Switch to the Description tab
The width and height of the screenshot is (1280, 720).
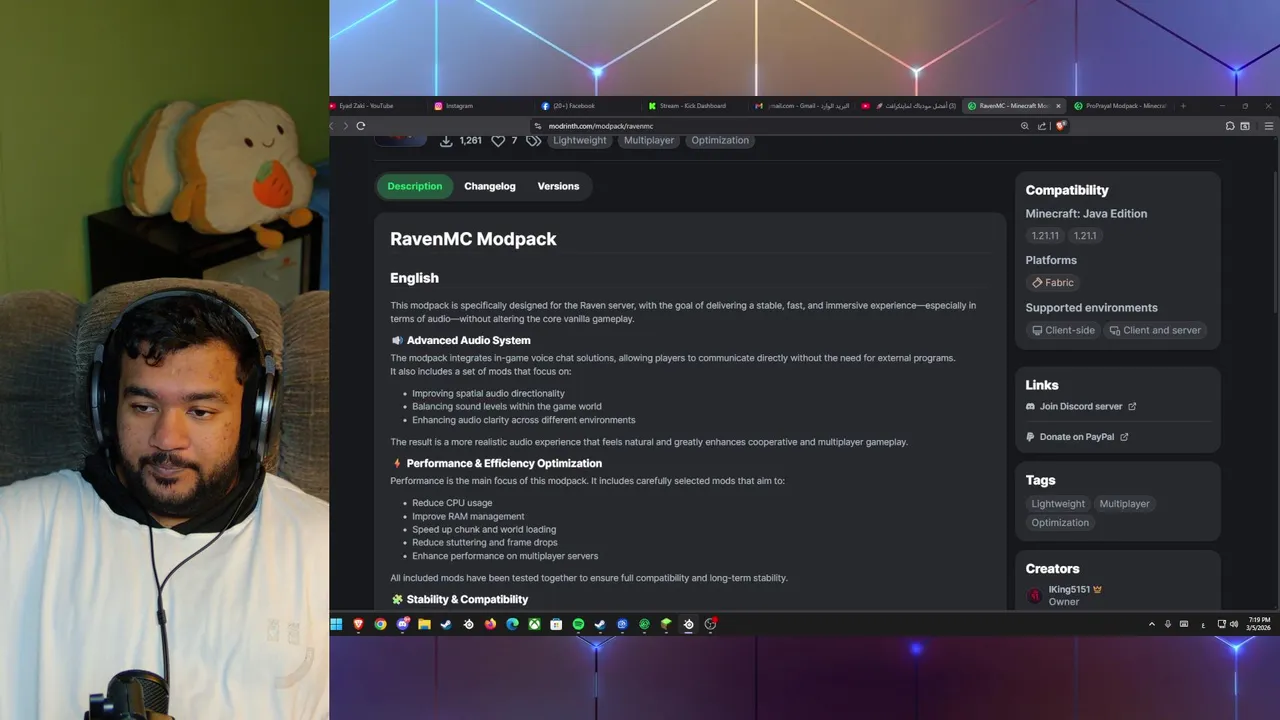tap(414, 186)
